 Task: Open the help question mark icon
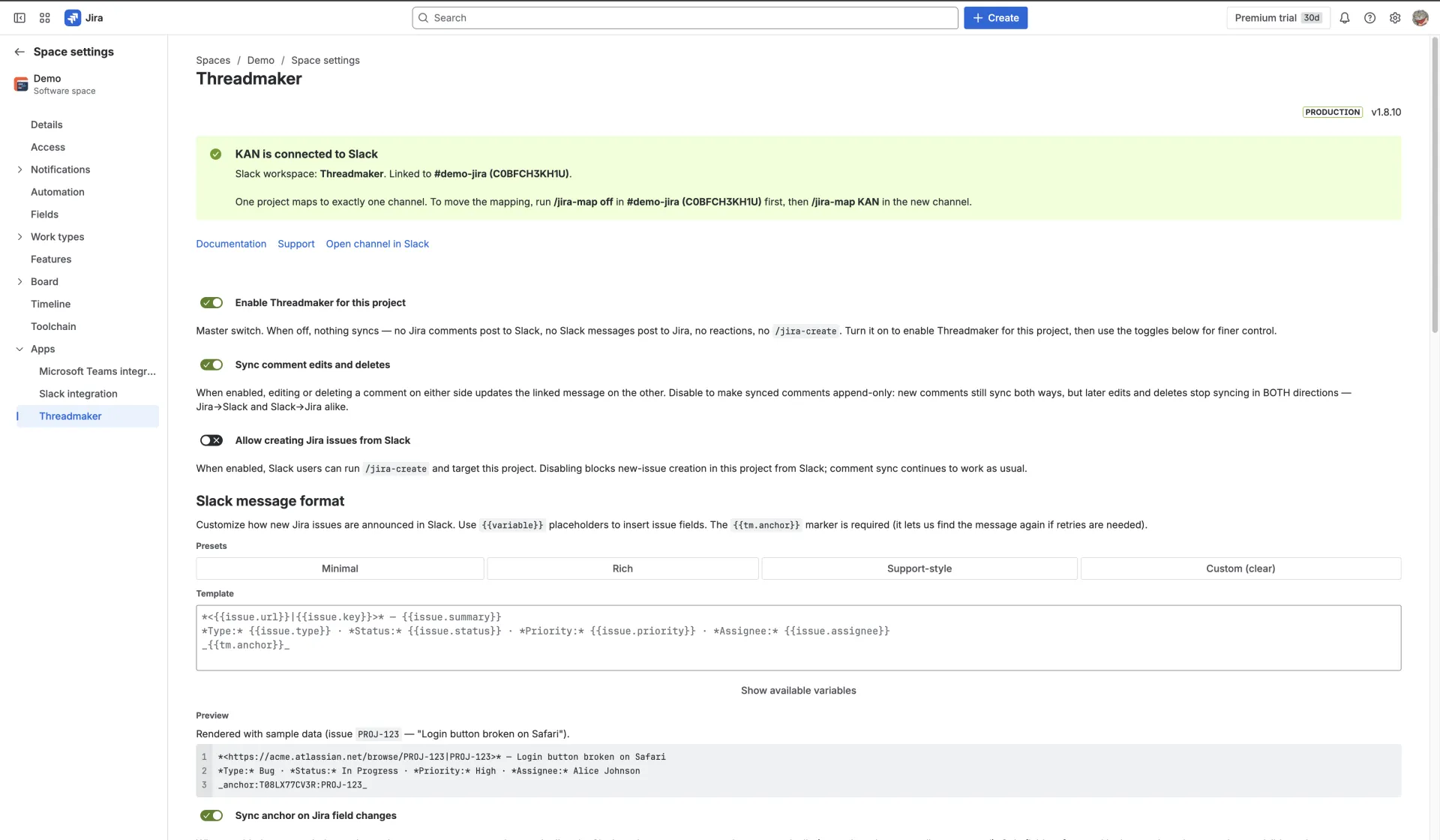[1369, 18]
